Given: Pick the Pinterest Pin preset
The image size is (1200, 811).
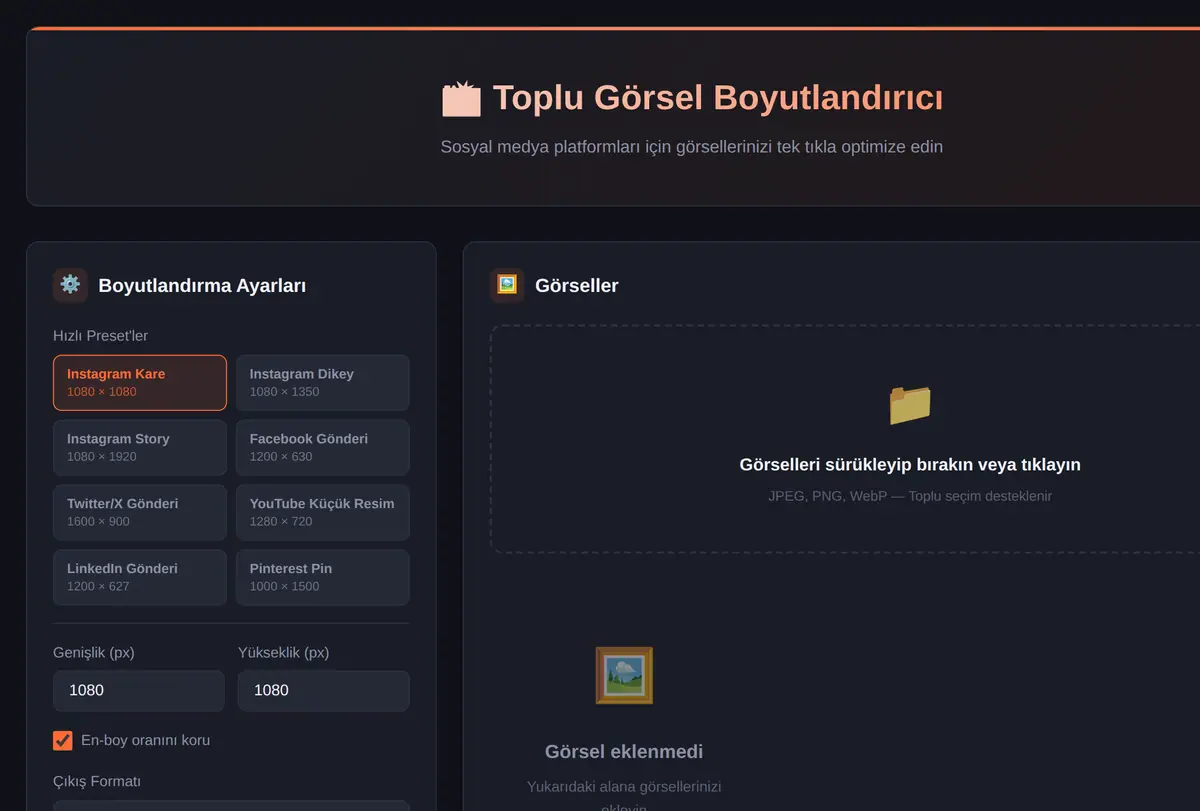Looking at the screenshot, I should pos(322,577).
